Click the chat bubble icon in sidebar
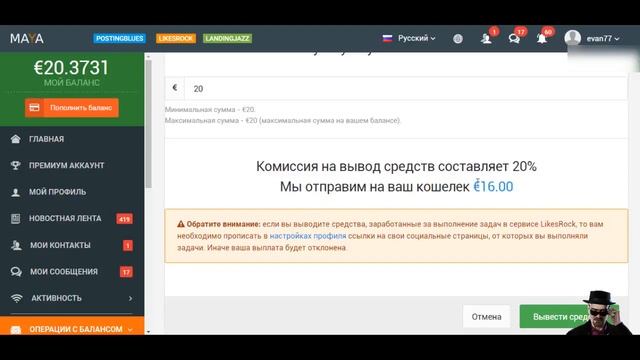Screen dimensions: 640x360 tap(16, 271)
